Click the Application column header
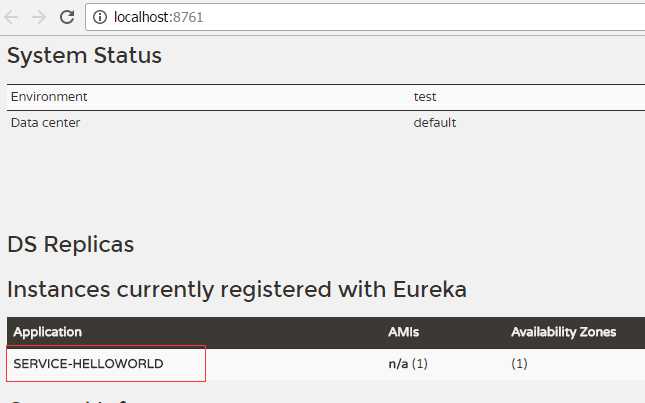The width and height of the screenshot is (645, 403). [48, 332]
